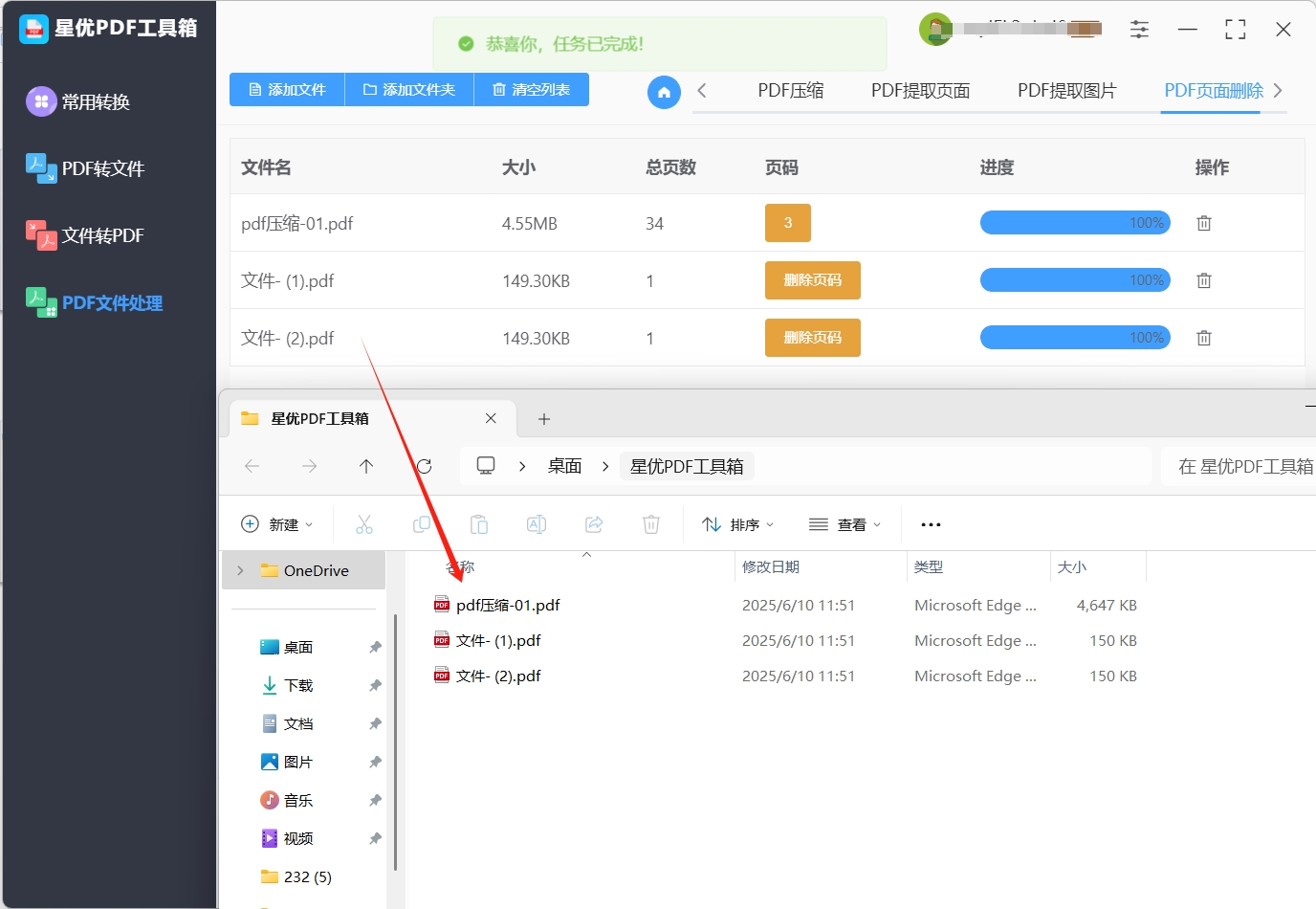Delete the pdf压缩-01.pdf row with its trash icon
The height and width of the screenshot is (909, 1316).
(x=1204, y=223)
